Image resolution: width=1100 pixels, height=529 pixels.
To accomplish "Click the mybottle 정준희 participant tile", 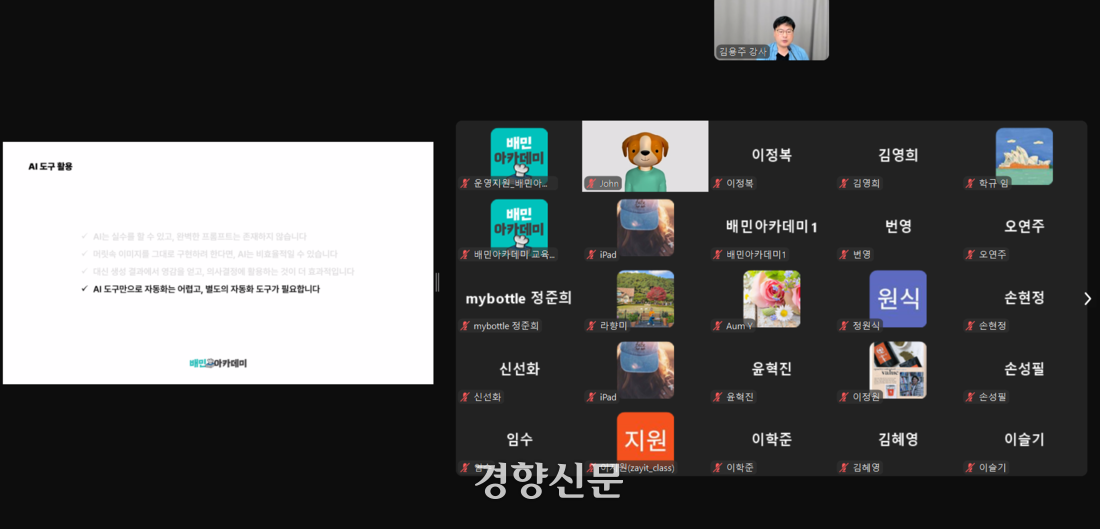I will pyautogui.click(x=518, y=298).
